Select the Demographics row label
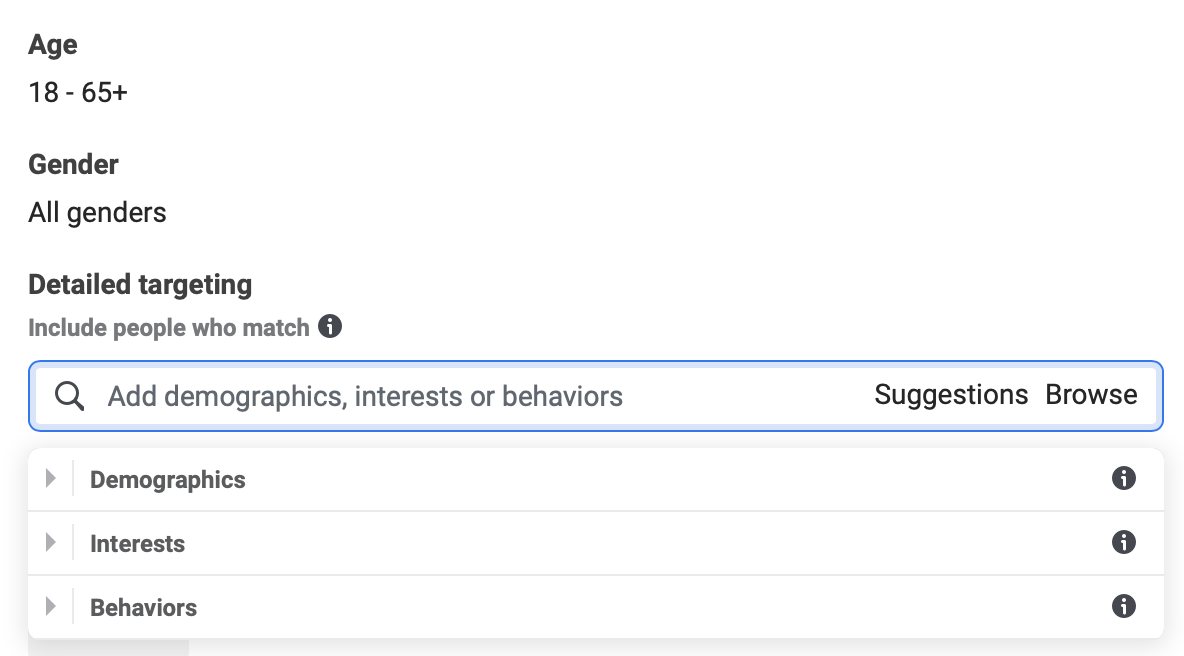The height and width of the screenshot is (656, 1184). tap(168, 480)
